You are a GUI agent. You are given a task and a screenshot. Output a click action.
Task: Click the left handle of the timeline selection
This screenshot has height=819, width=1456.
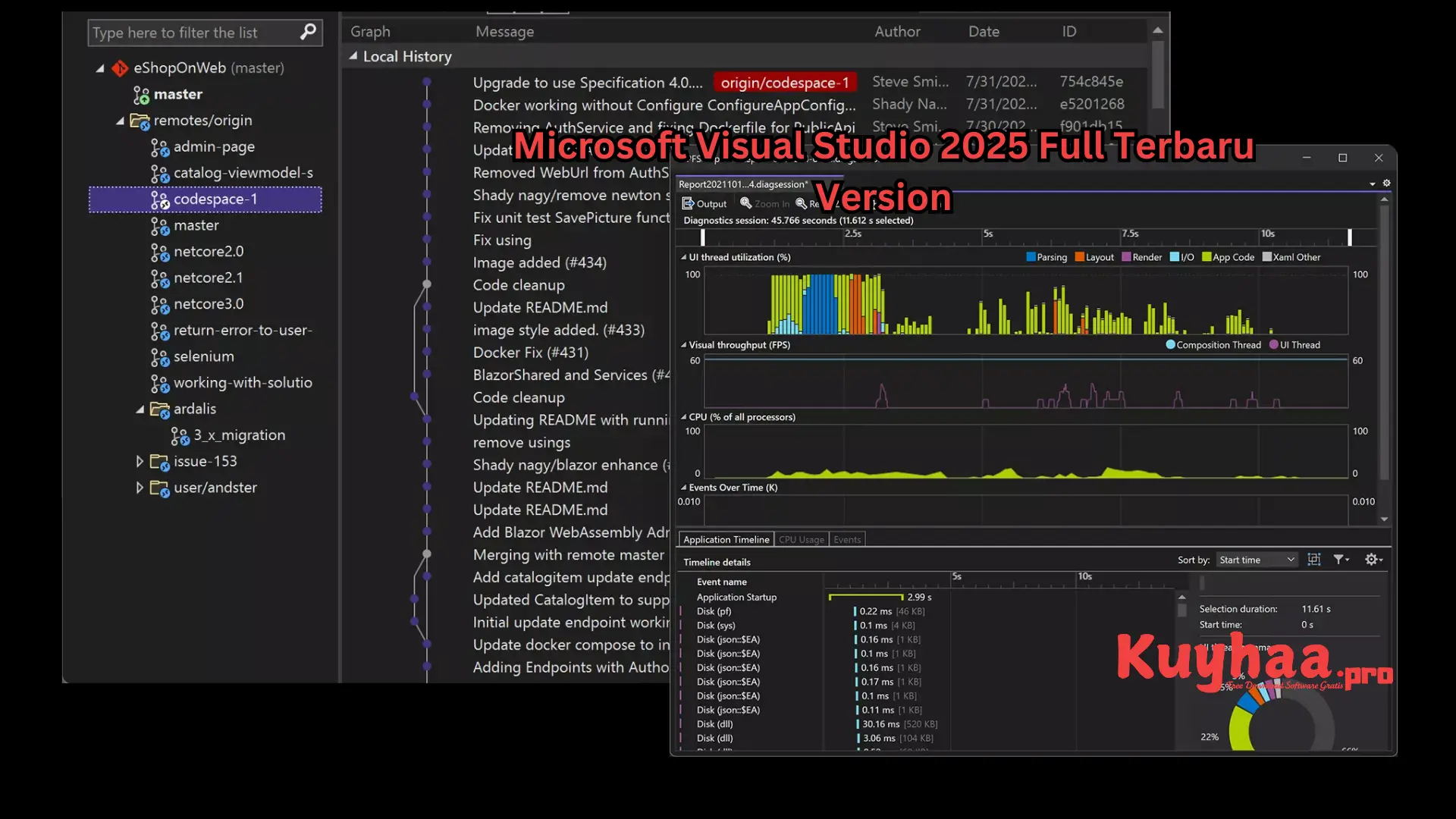[x=702, y=237]
